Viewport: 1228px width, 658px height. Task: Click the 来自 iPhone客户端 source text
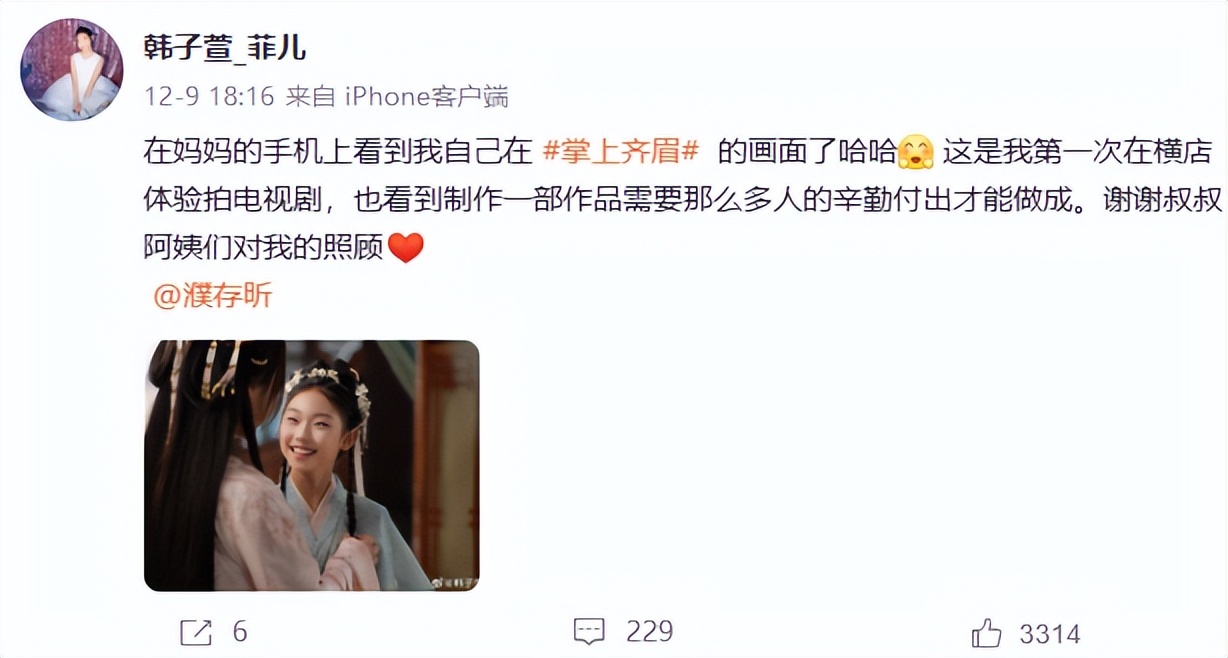pos(397,96)
